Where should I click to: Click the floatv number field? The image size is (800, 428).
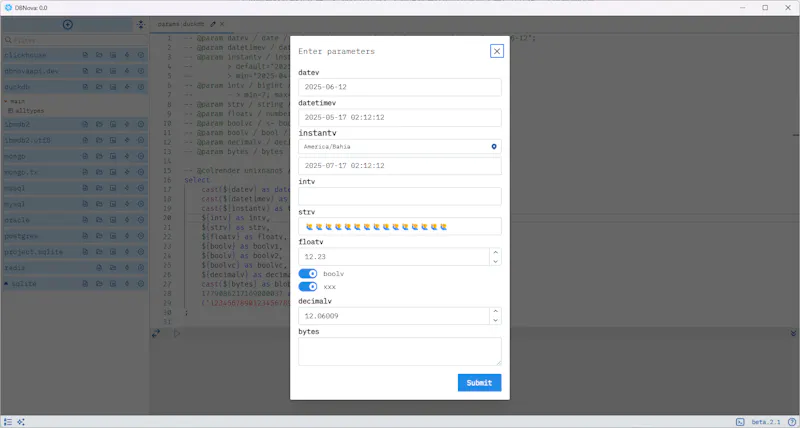(394, 257)
